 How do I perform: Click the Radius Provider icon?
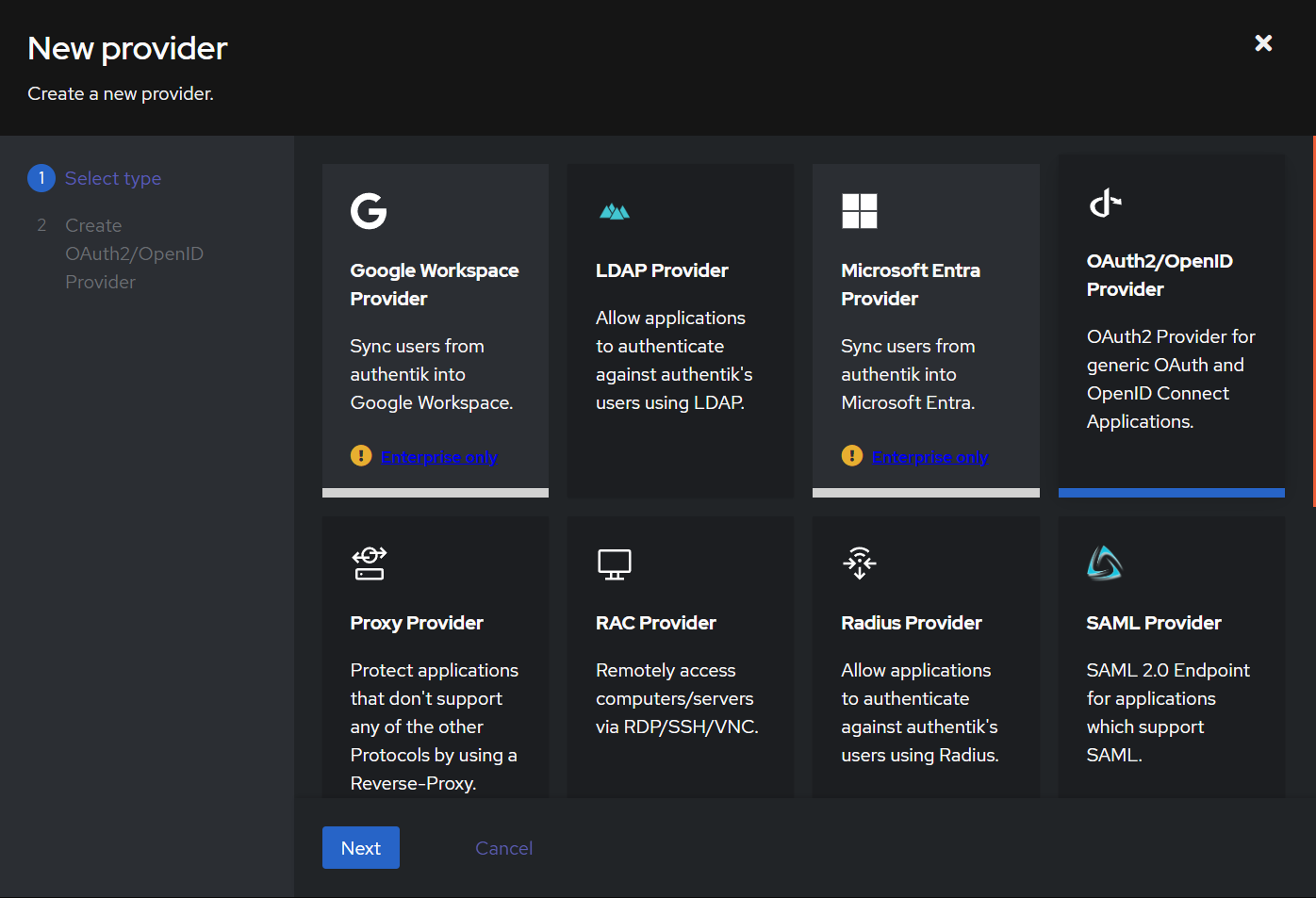860,563
